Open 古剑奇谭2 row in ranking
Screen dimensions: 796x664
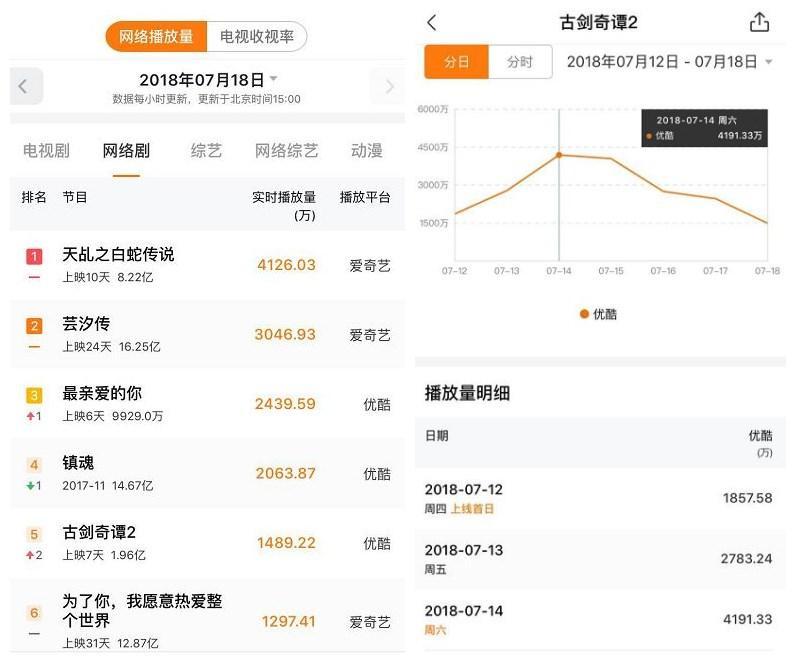coord(208,543)
